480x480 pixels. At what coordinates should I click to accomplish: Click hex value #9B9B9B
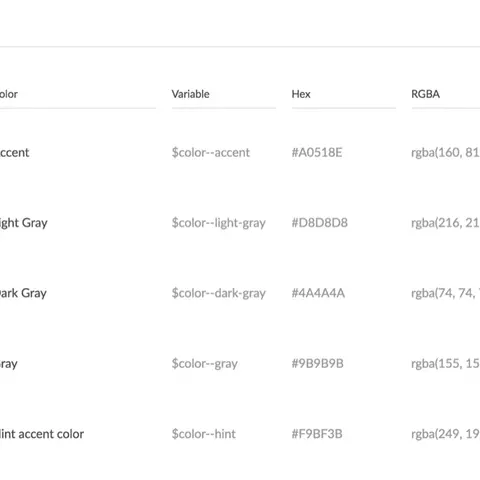317,363
